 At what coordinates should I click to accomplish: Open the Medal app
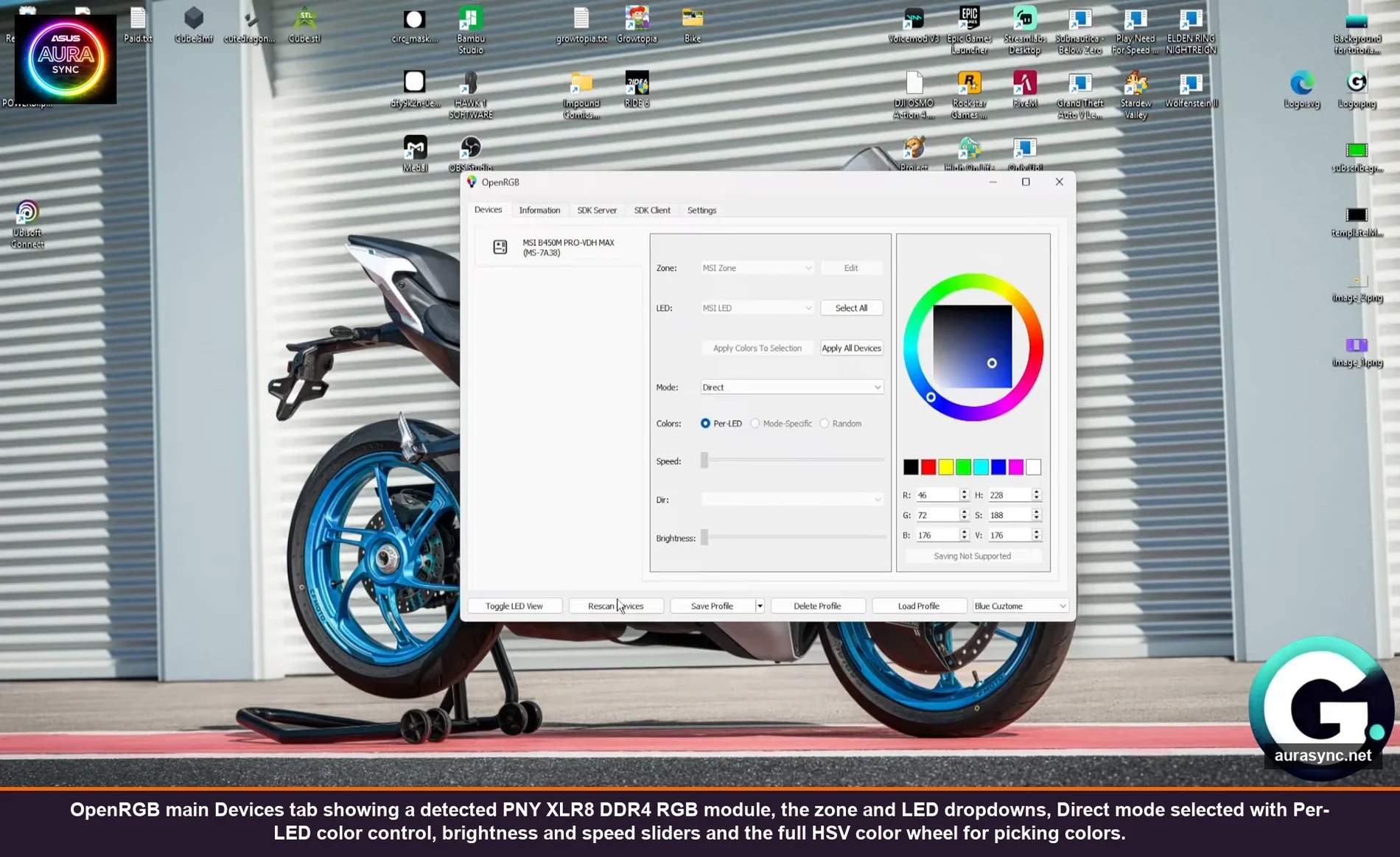414,147
